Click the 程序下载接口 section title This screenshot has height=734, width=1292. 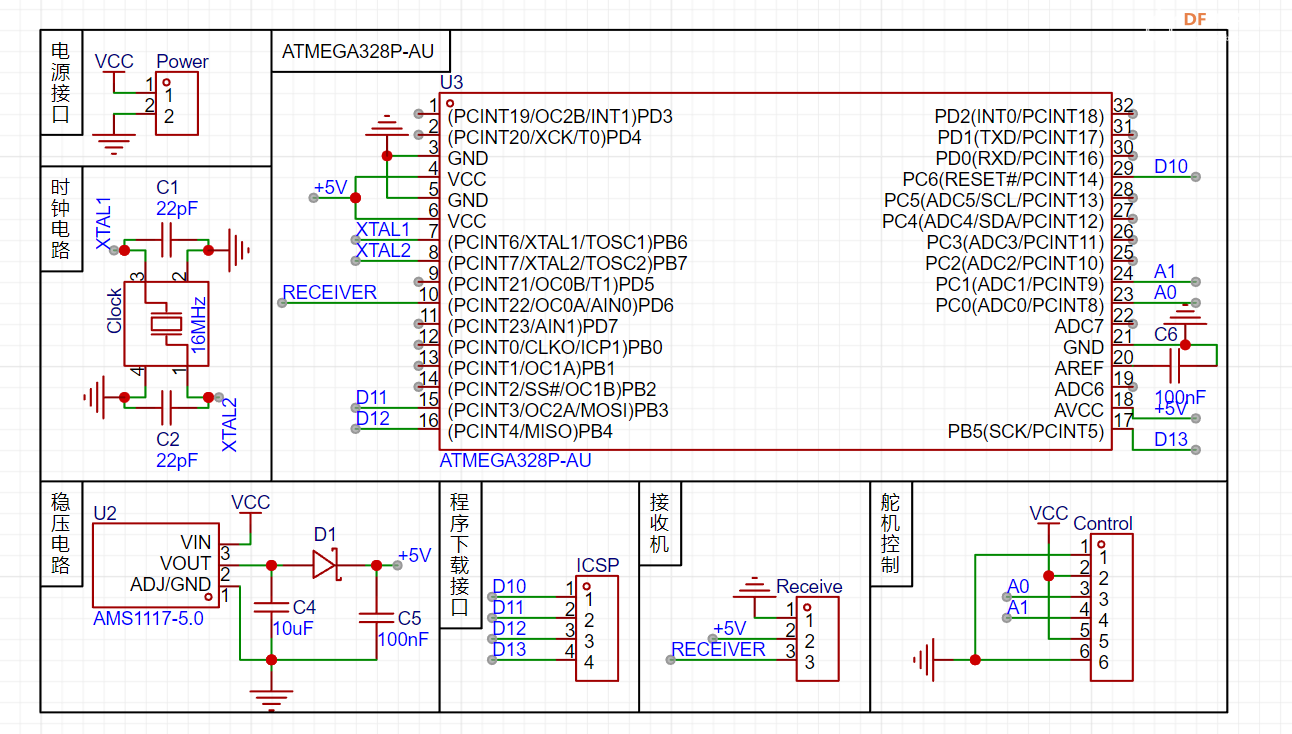460,554
